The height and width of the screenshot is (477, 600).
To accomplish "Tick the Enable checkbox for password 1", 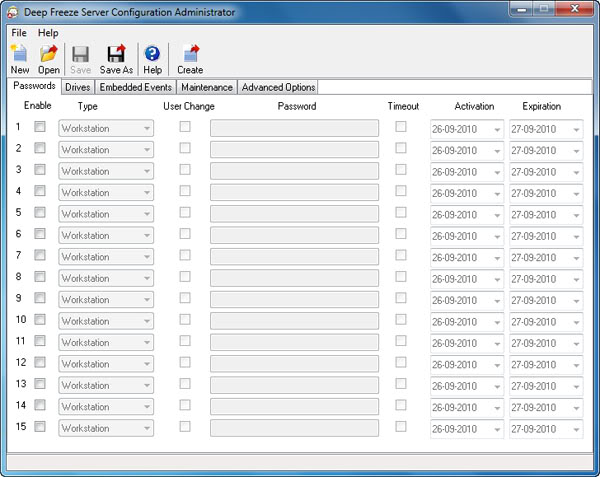I will coord(40,127).
